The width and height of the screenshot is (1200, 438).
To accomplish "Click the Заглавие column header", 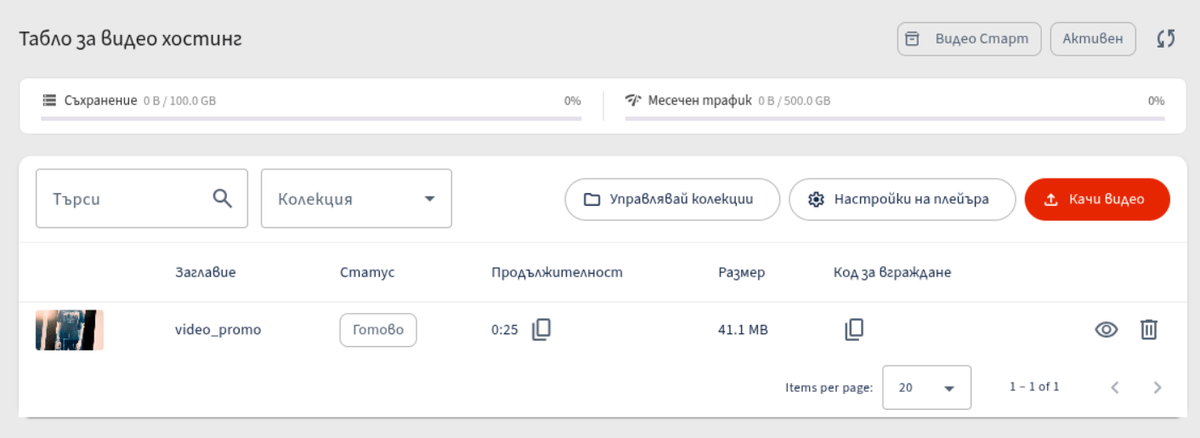I will click(x=206, y=272).
